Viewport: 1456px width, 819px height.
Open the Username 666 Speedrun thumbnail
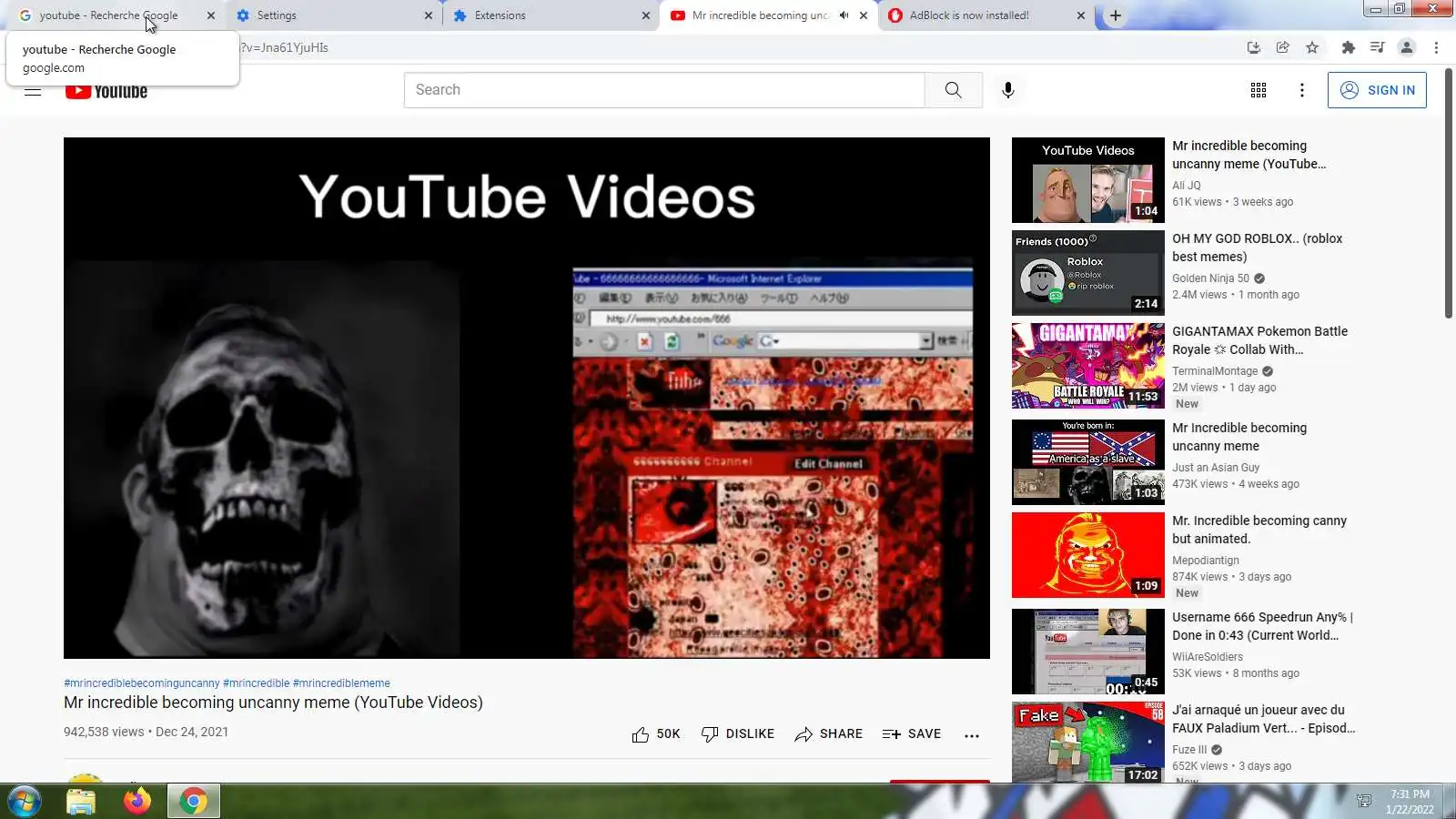pos(1088,652)
